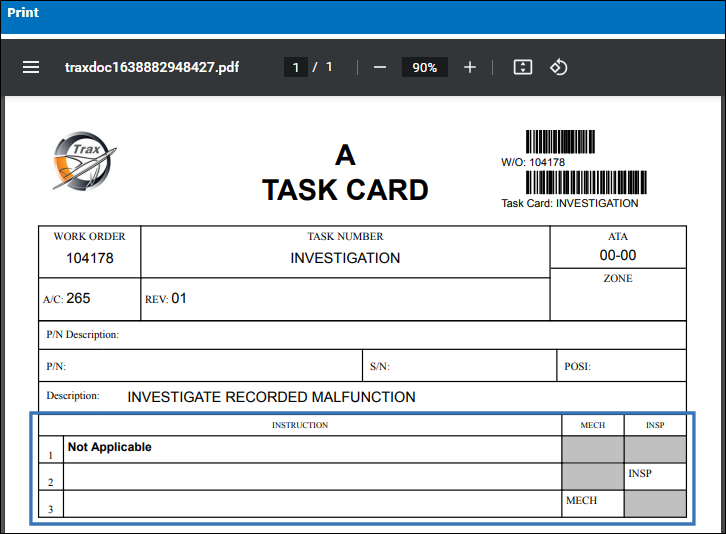Click the W/O: 104178 barcode label
This screenshot has width=726, height=534.
tap(533, 163)
